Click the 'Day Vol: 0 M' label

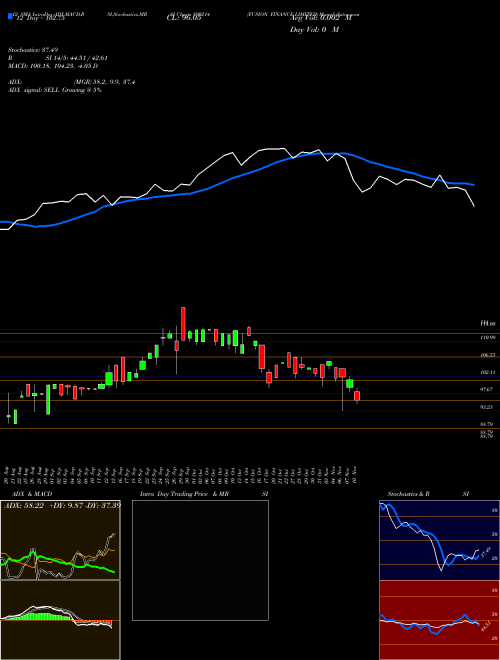click(x=314, y=30)
